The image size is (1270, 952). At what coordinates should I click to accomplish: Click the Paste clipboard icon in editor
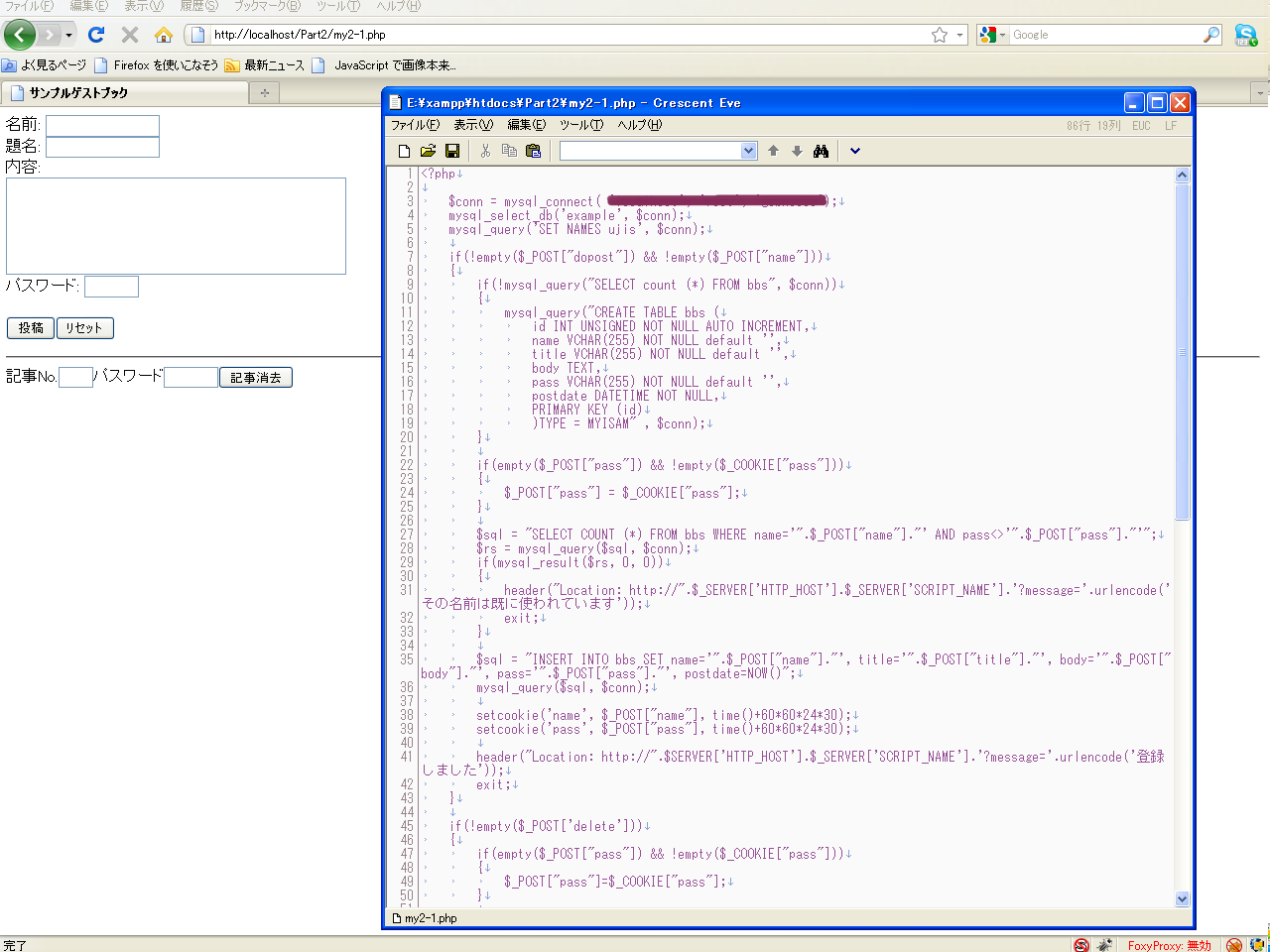pos(533,151)
